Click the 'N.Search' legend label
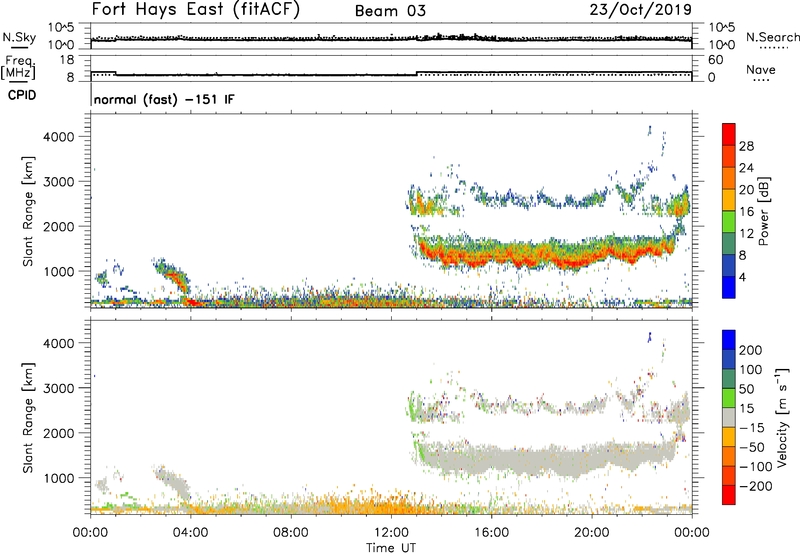 pos(772,37)
